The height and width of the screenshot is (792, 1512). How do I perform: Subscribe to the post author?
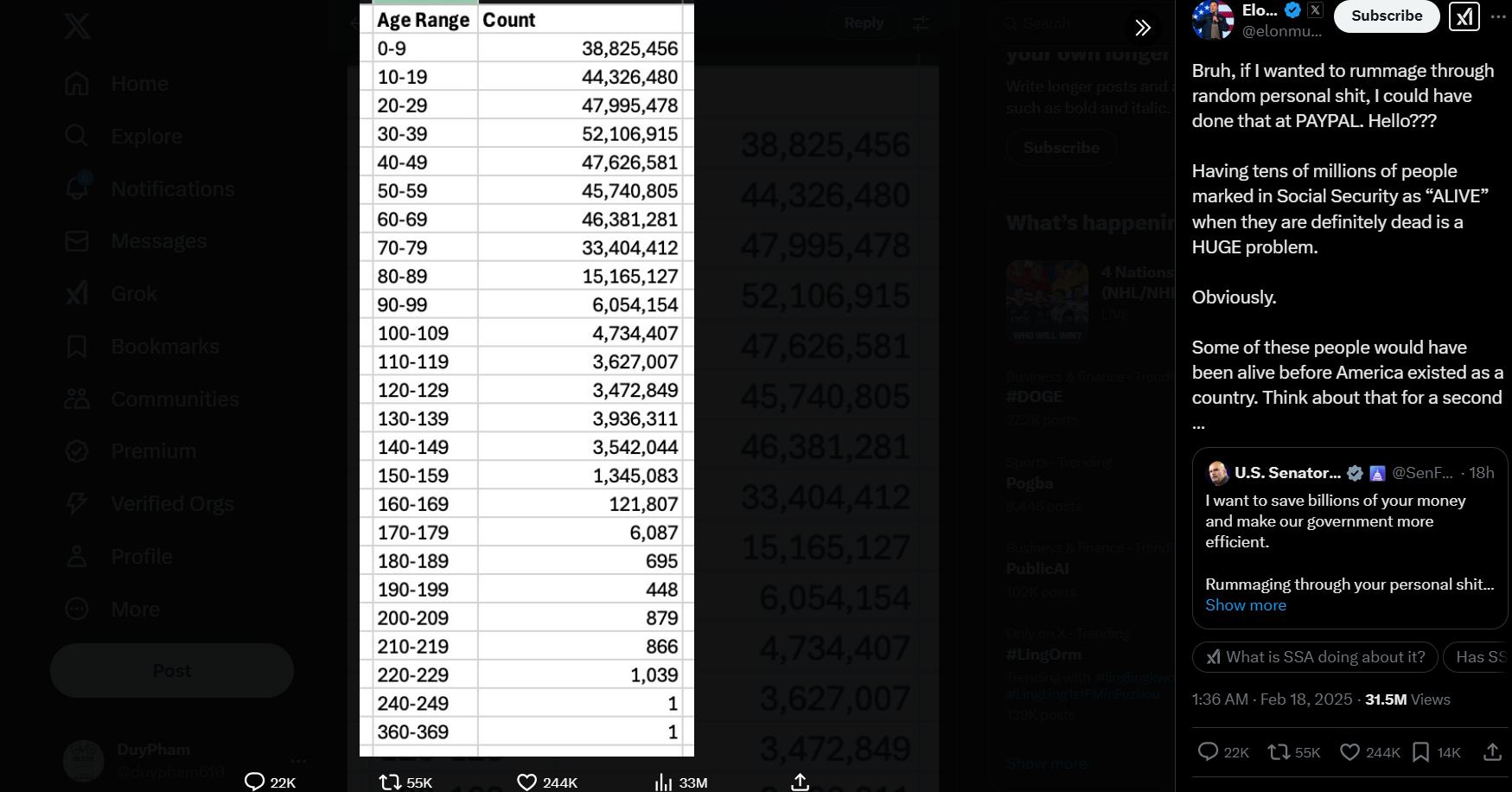[1386, 16]
